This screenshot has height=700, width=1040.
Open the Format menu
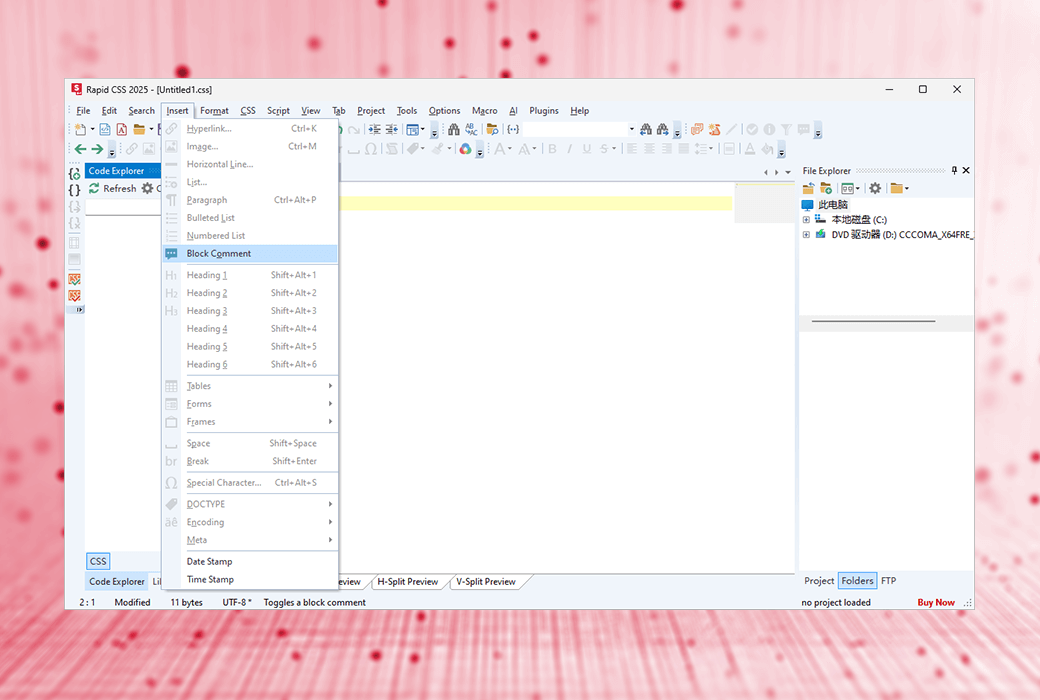point(214,111)
